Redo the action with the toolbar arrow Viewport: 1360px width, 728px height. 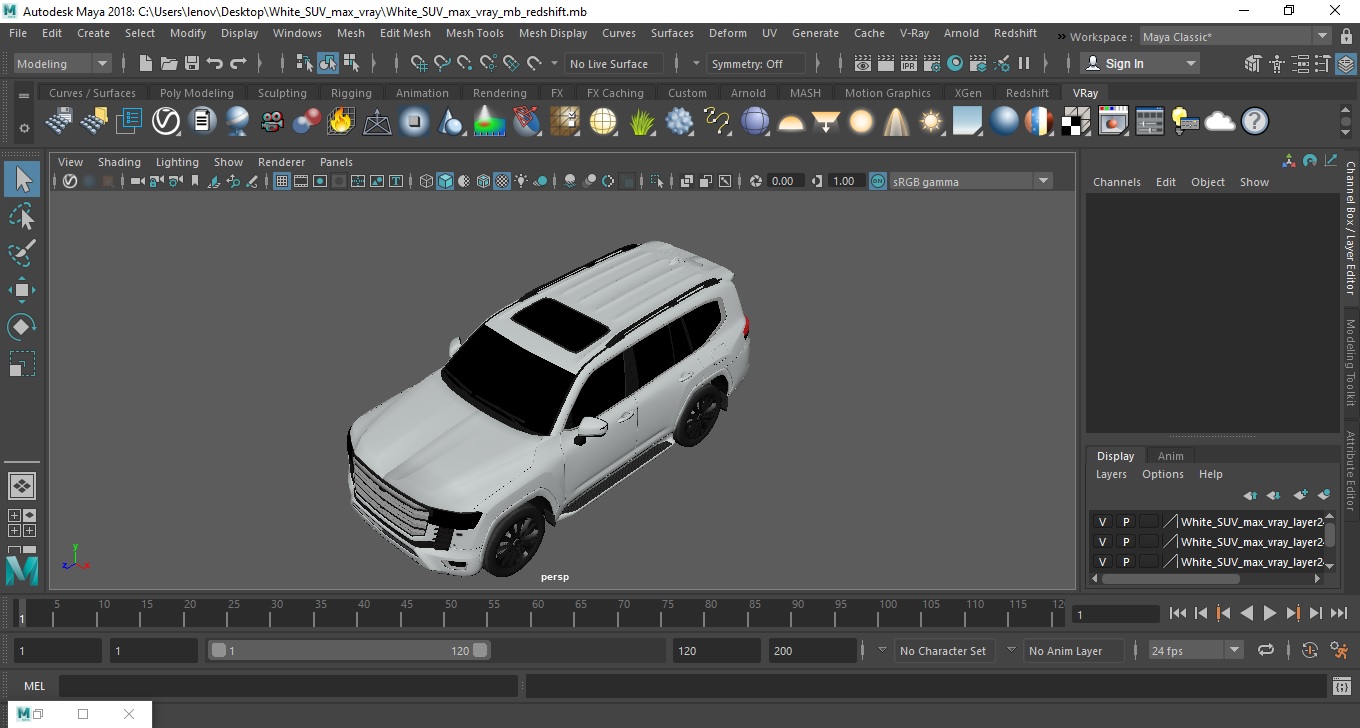tap(238, 63)
